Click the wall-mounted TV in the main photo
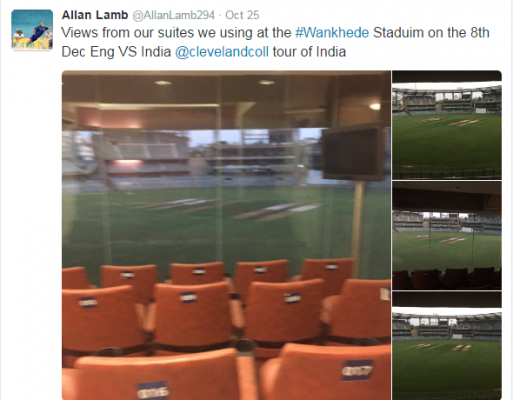This screenshot has height=400, width=513. click(353, 154)
